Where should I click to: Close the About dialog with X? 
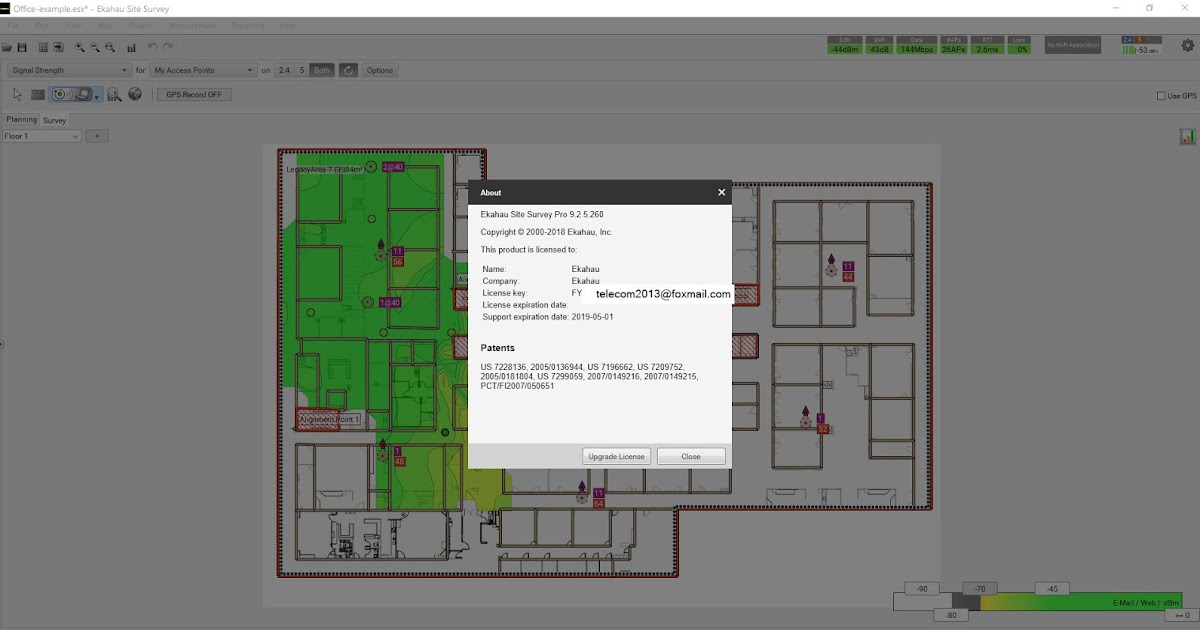tap(721, 192)
